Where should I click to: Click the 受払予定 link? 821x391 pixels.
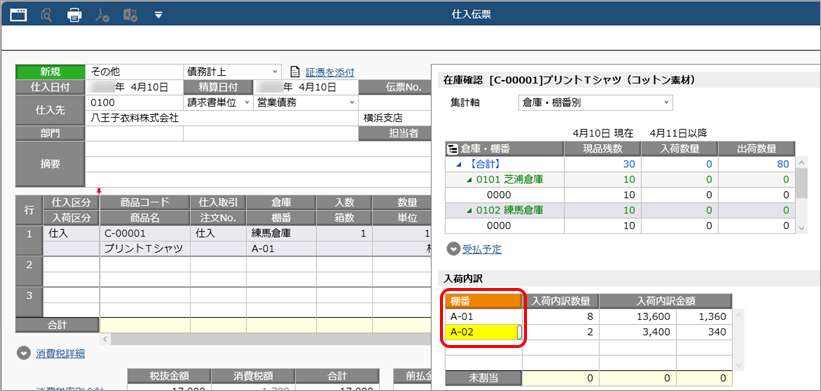coord(482,250)
